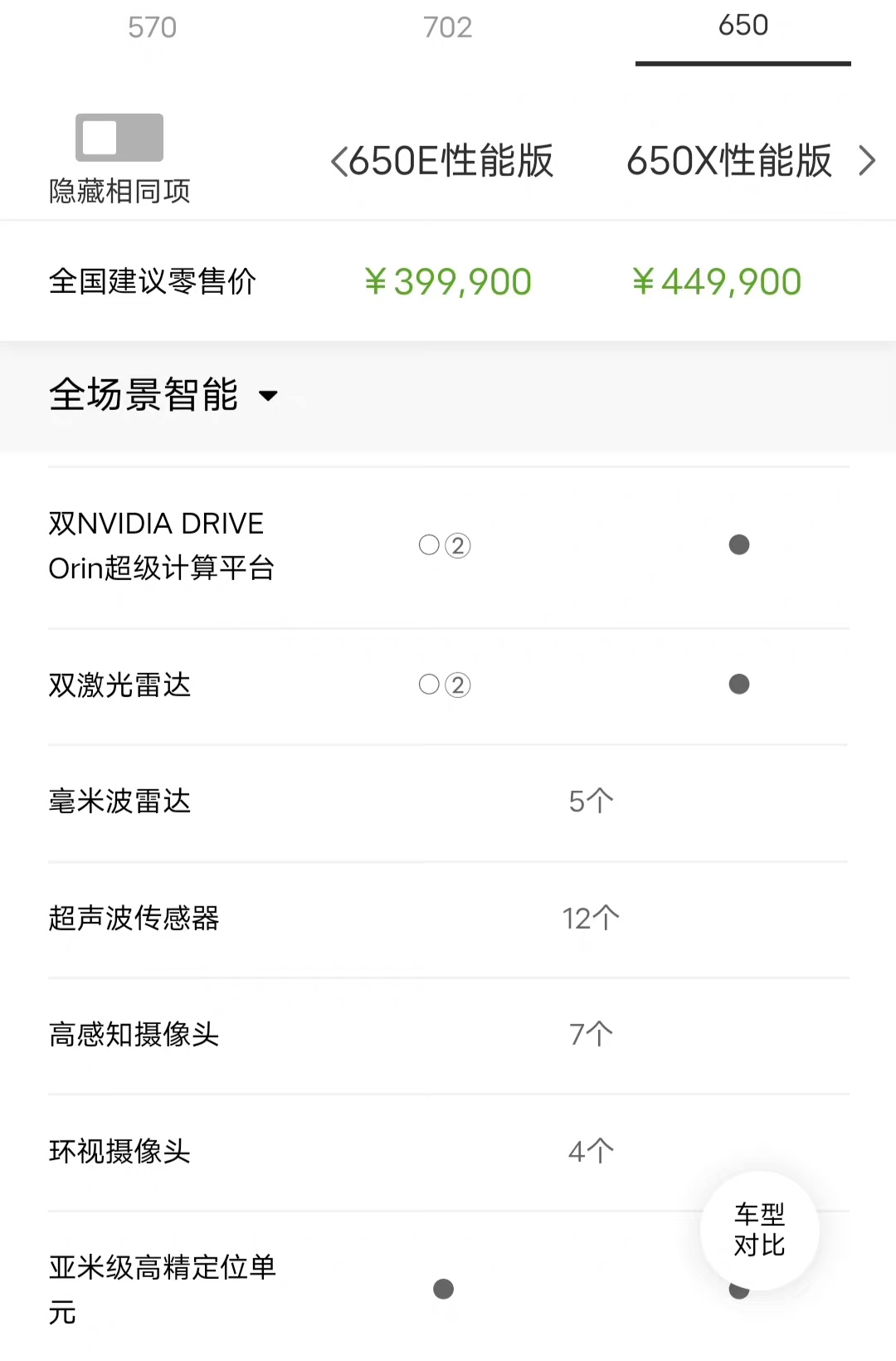Click filled dot in NVIDIA Orin row
Viewport: 896px width, 1361px height.
[x=738, y=544]
